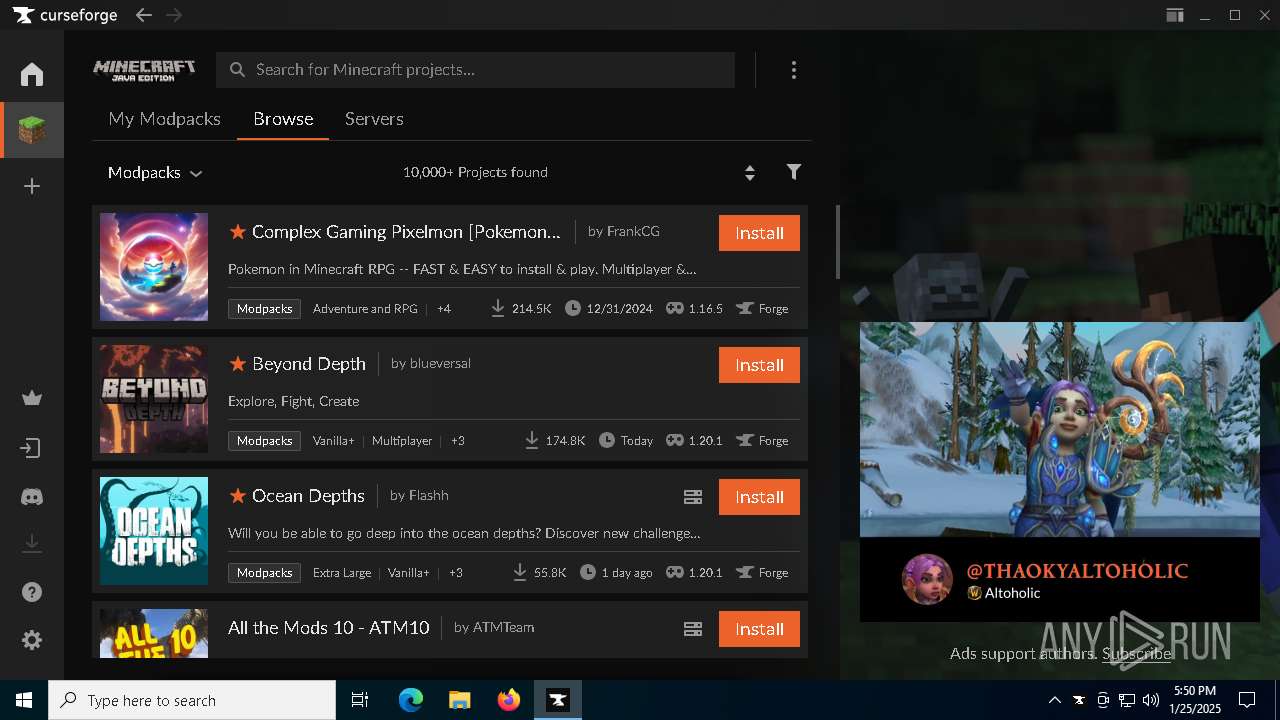Open Beyond Depth thumbnail image
This screenshot has height=720, width=1280.
[x=154, y=399]
